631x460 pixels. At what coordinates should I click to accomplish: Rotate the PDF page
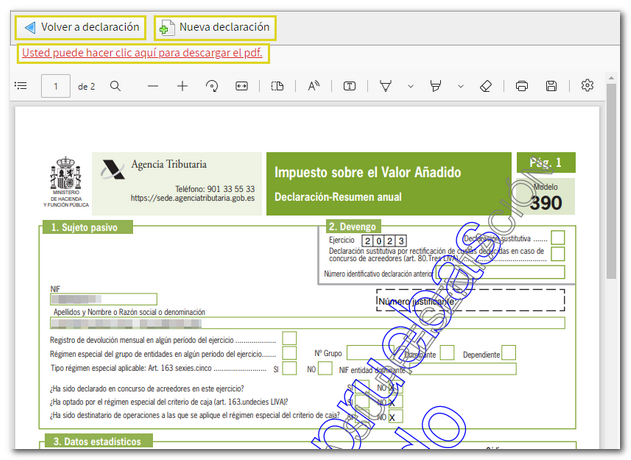coord(211,86)
